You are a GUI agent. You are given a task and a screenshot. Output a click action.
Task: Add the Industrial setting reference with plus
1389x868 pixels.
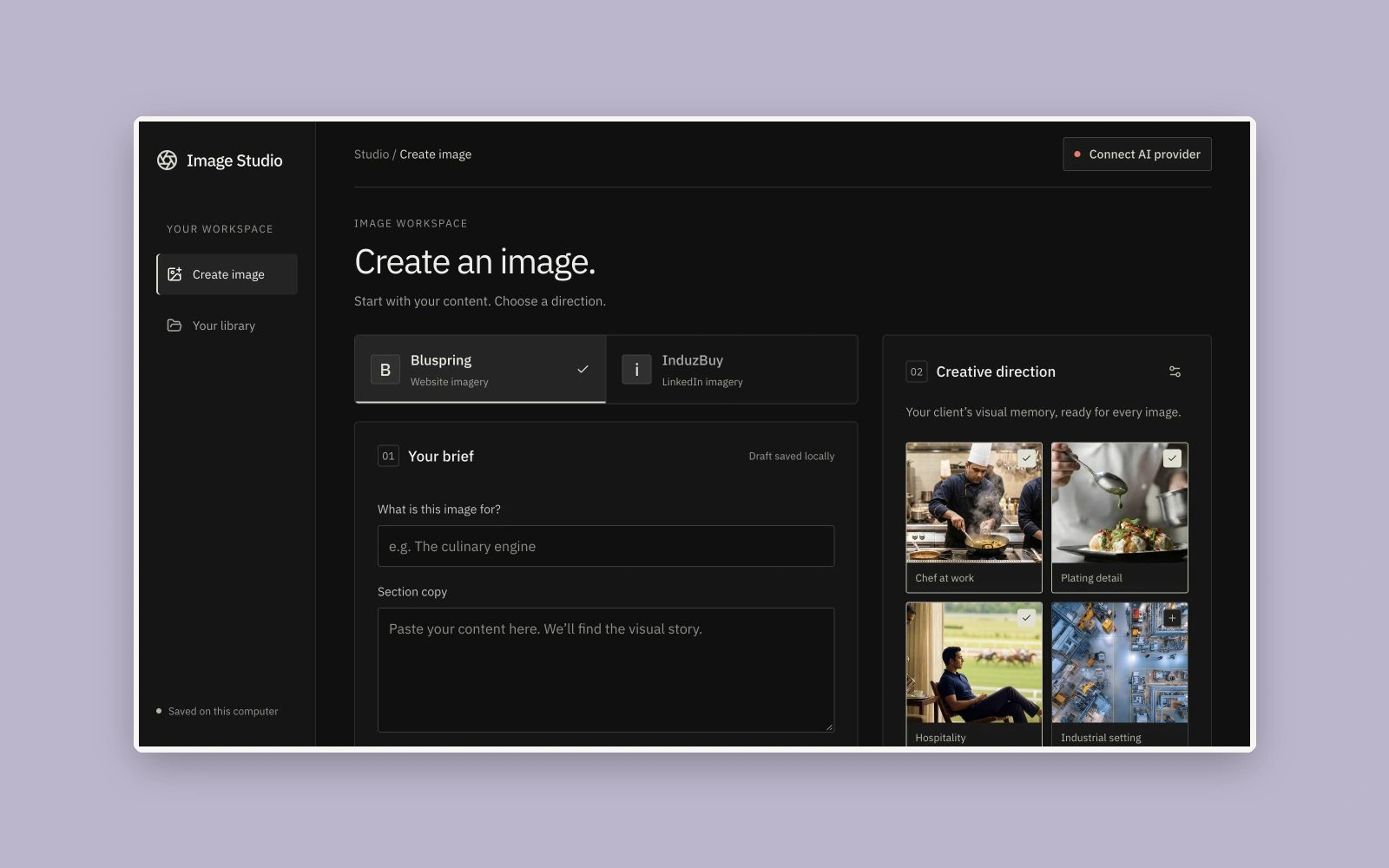click(1173, 617)
